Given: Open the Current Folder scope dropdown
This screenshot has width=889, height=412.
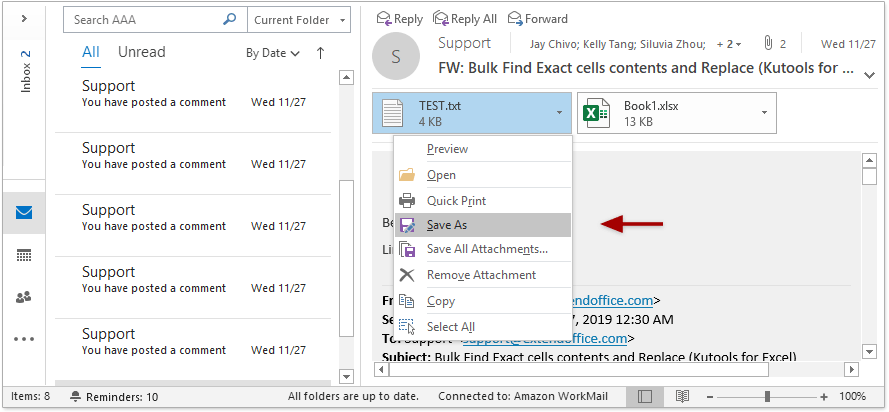Looking at the screenshot, I should (x=299, y=19).
